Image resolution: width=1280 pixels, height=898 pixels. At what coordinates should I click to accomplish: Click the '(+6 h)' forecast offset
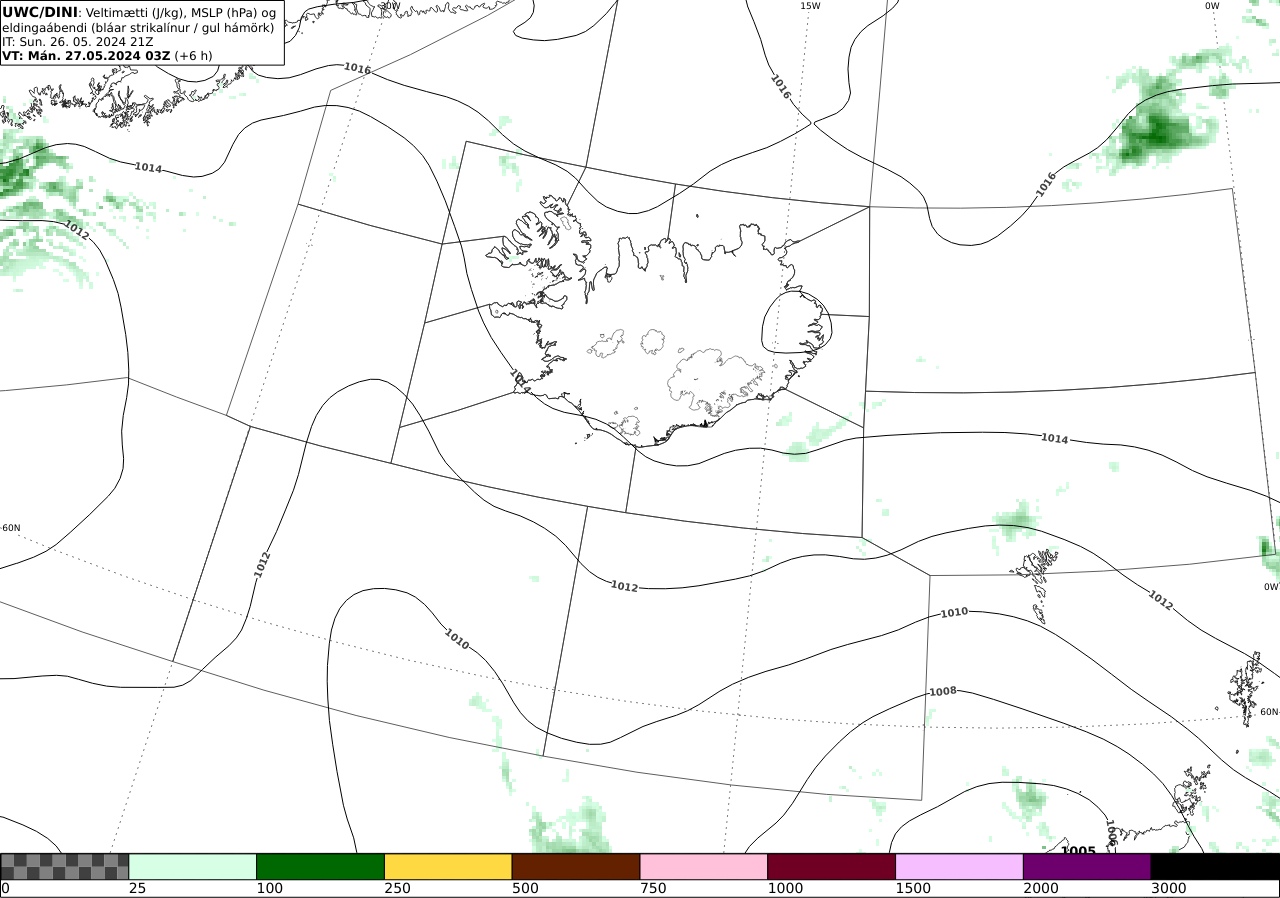click(x=194, y=56)
